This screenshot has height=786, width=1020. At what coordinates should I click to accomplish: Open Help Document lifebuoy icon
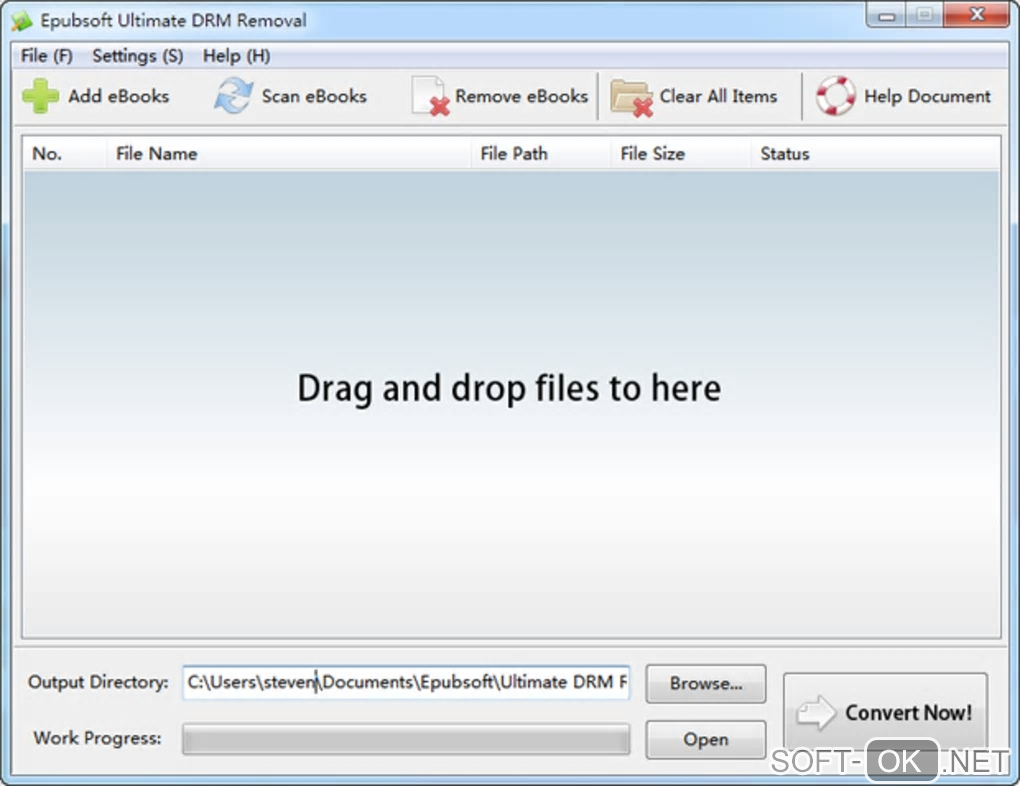[x=836, y=96]
